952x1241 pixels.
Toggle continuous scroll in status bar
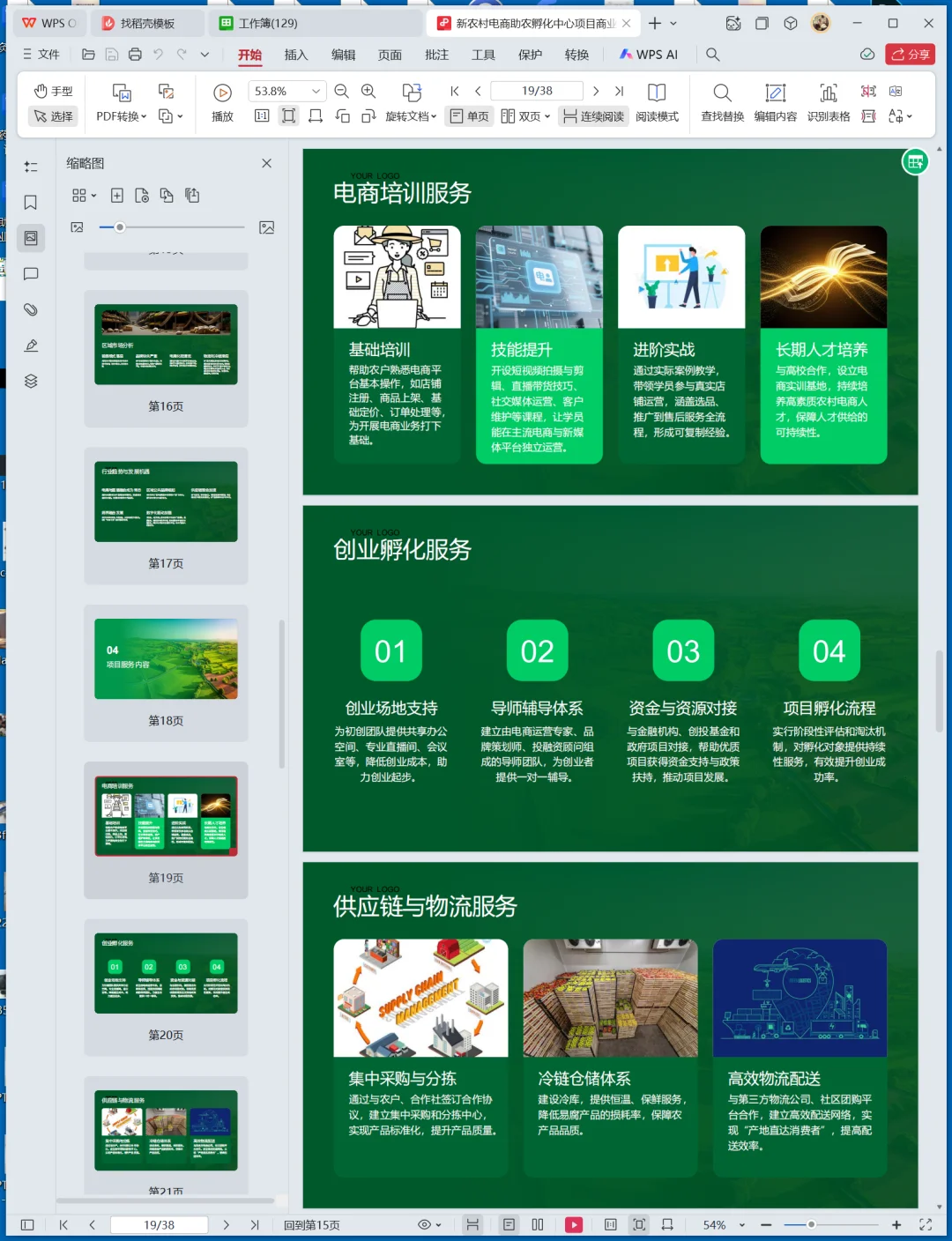point(472,1224)
